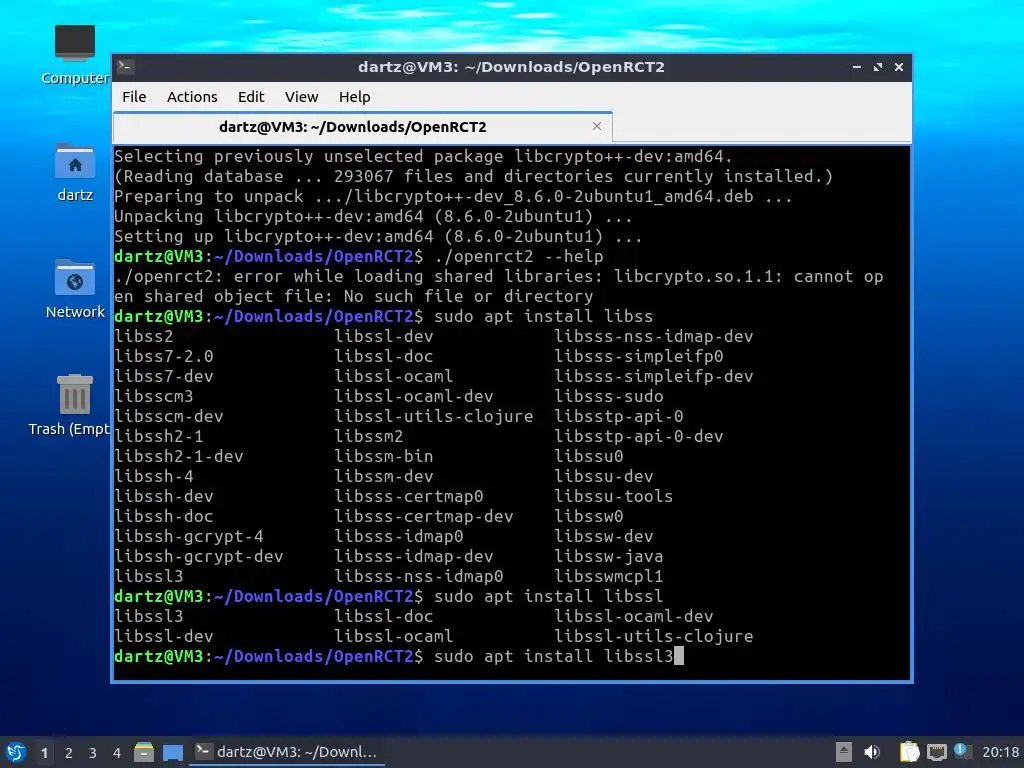Minimize the terminal window
The height and width of the screenshot is (768, 1024).
[857, 67]
